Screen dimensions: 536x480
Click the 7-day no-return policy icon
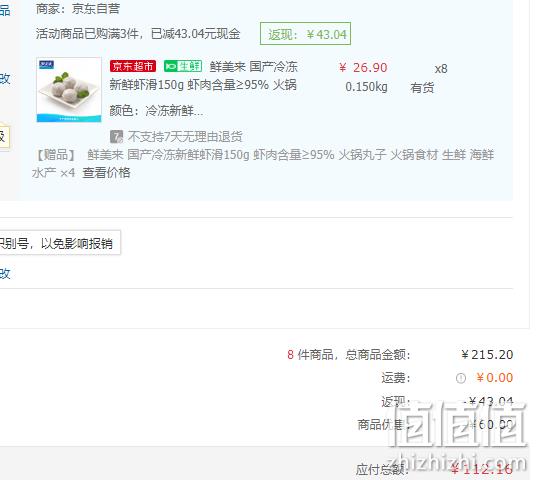point(116,136)
